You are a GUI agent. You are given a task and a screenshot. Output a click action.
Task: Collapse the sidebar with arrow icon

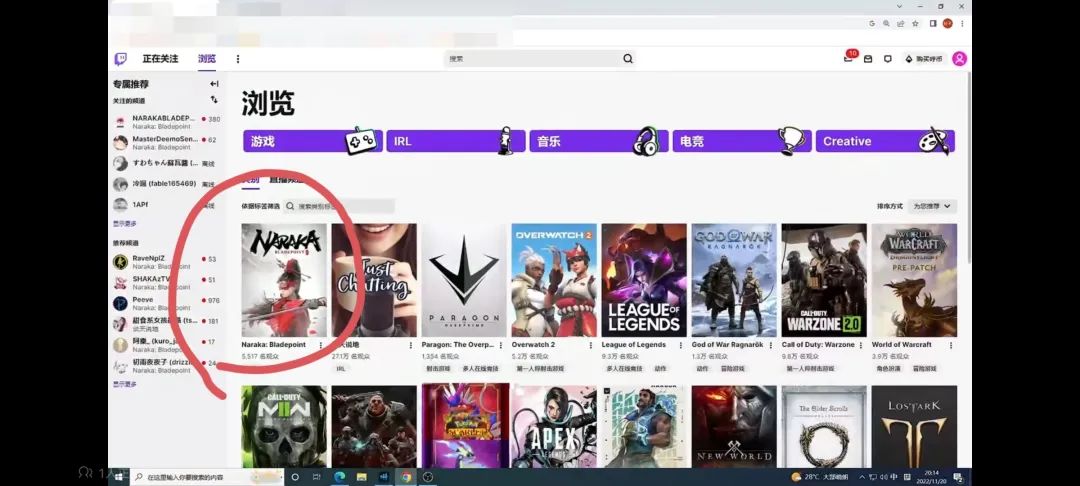pos(214,84)
